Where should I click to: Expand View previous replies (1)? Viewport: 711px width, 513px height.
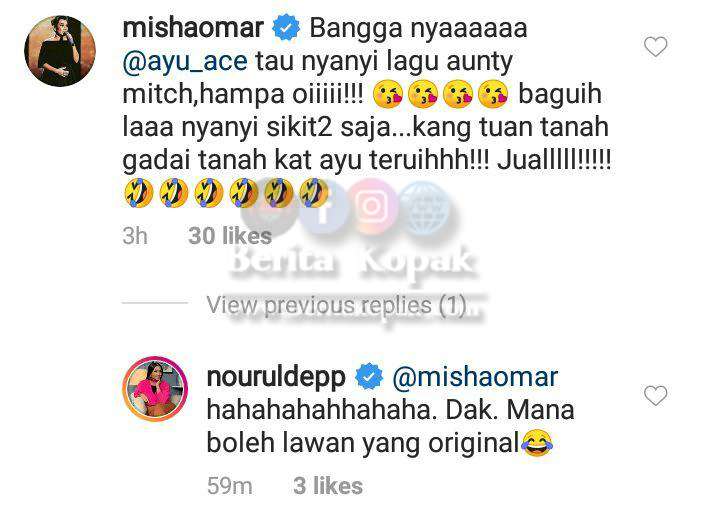coord(336,305)
